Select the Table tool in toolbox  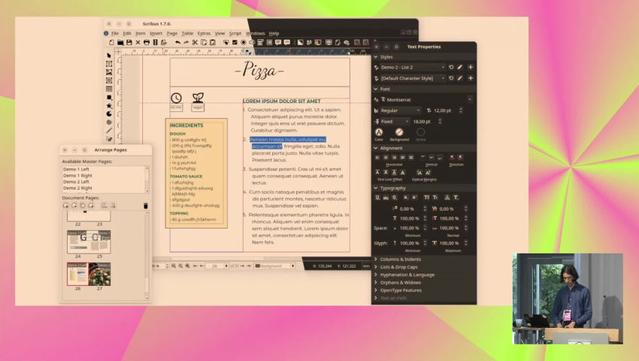[x=109, y=89]
